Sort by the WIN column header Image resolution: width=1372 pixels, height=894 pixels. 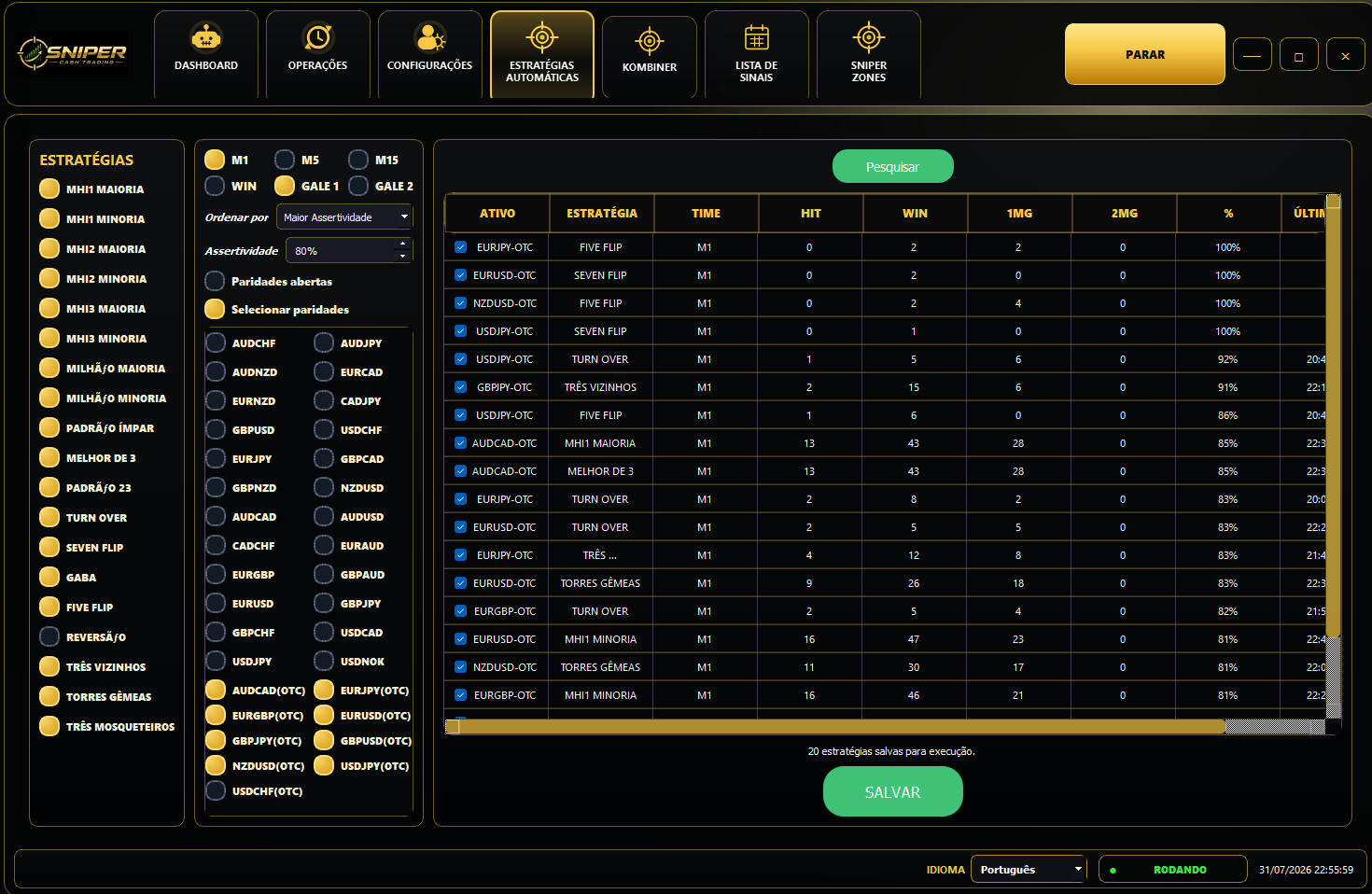(x=915, y=213)
